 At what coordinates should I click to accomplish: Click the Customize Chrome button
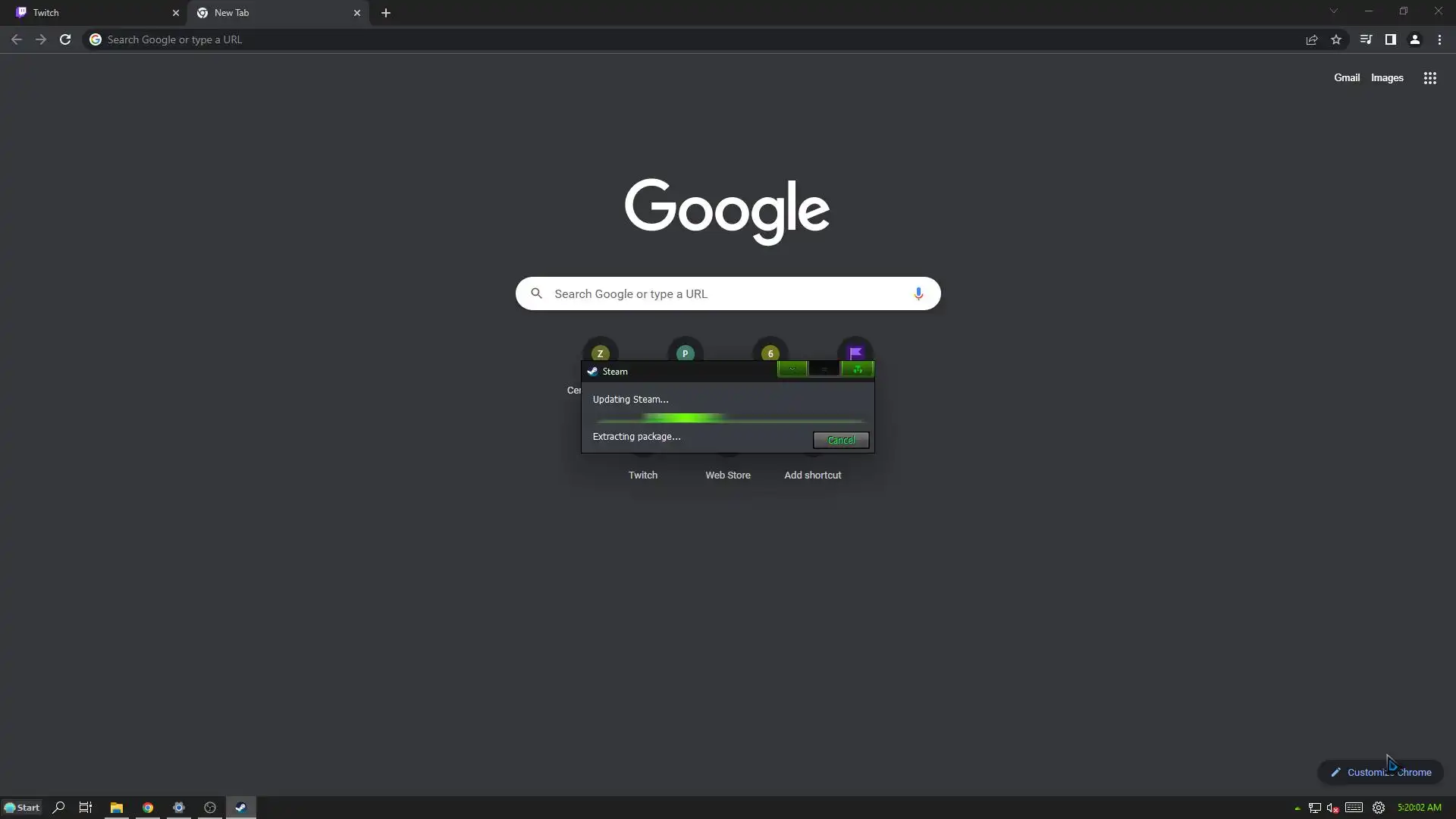[1380, 772]
